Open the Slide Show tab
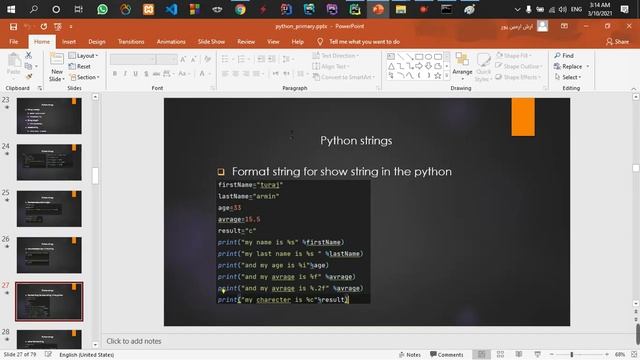This screenshot has width=640, height=360. [211, 42]
